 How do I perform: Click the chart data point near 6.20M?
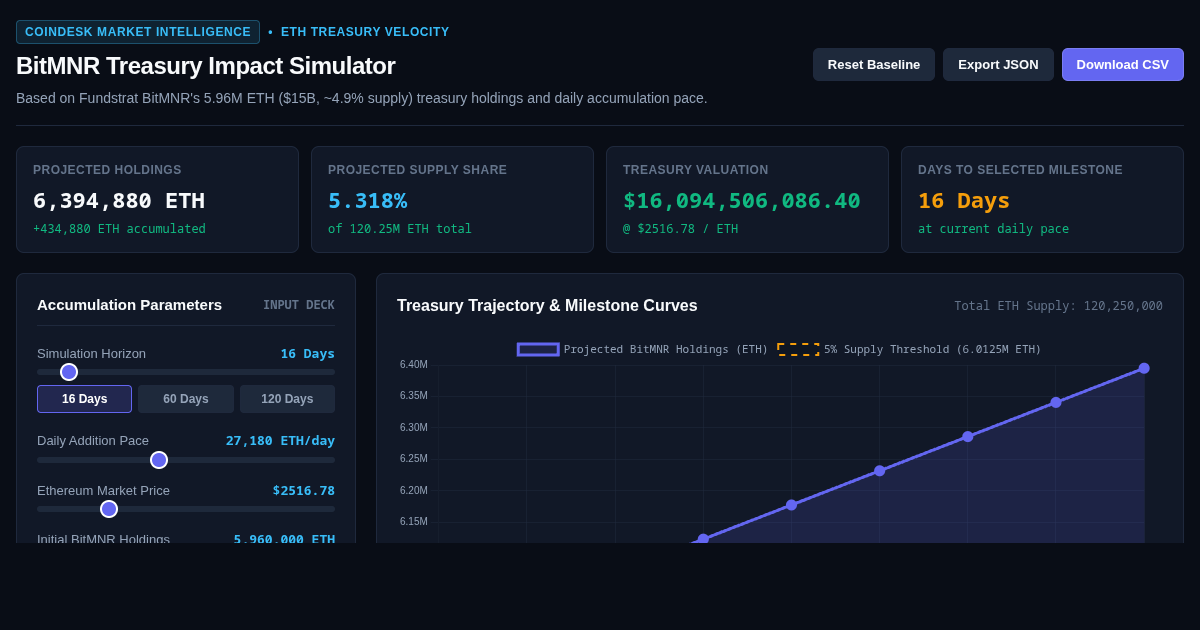click(792, 505)
